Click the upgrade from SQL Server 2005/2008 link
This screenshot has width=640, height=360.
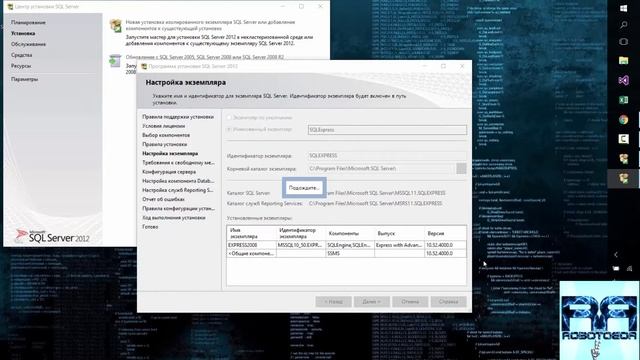[x=204, y=57]
